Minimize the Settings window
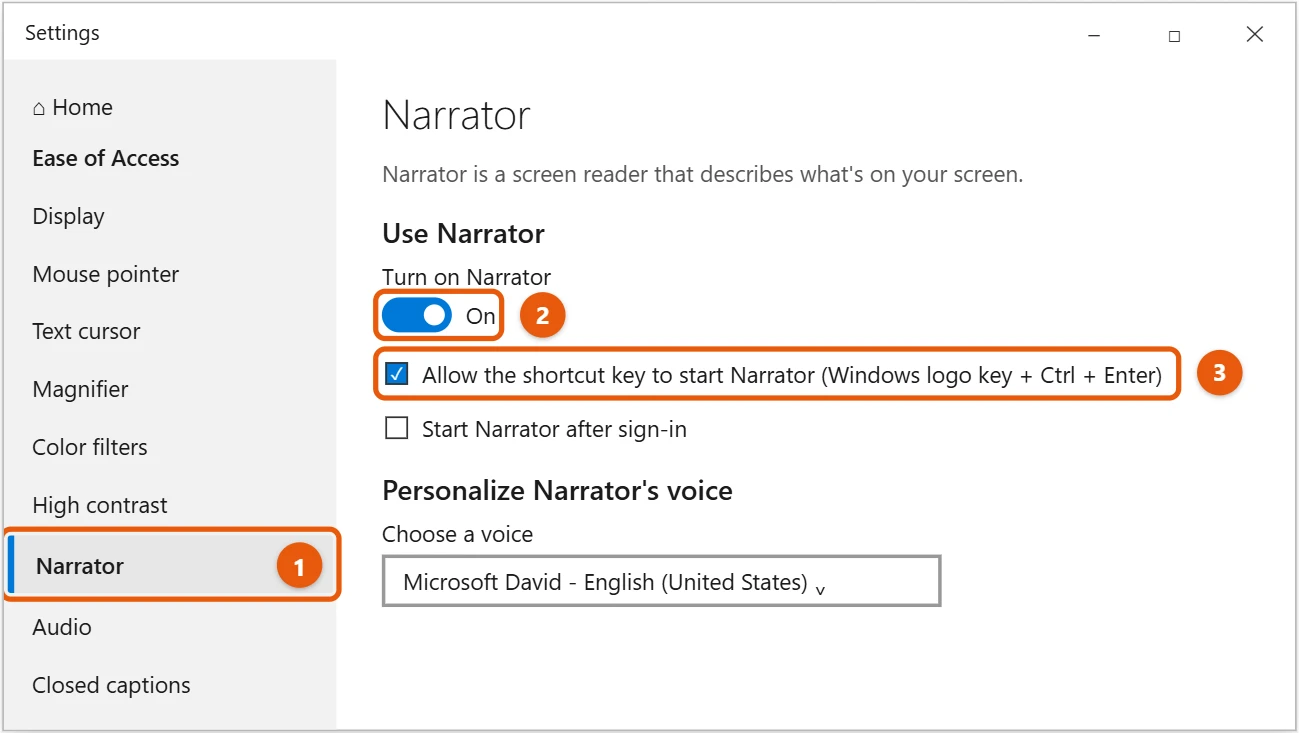Viewport: 1299px width, 733px height. click(x=1094, y=35)
